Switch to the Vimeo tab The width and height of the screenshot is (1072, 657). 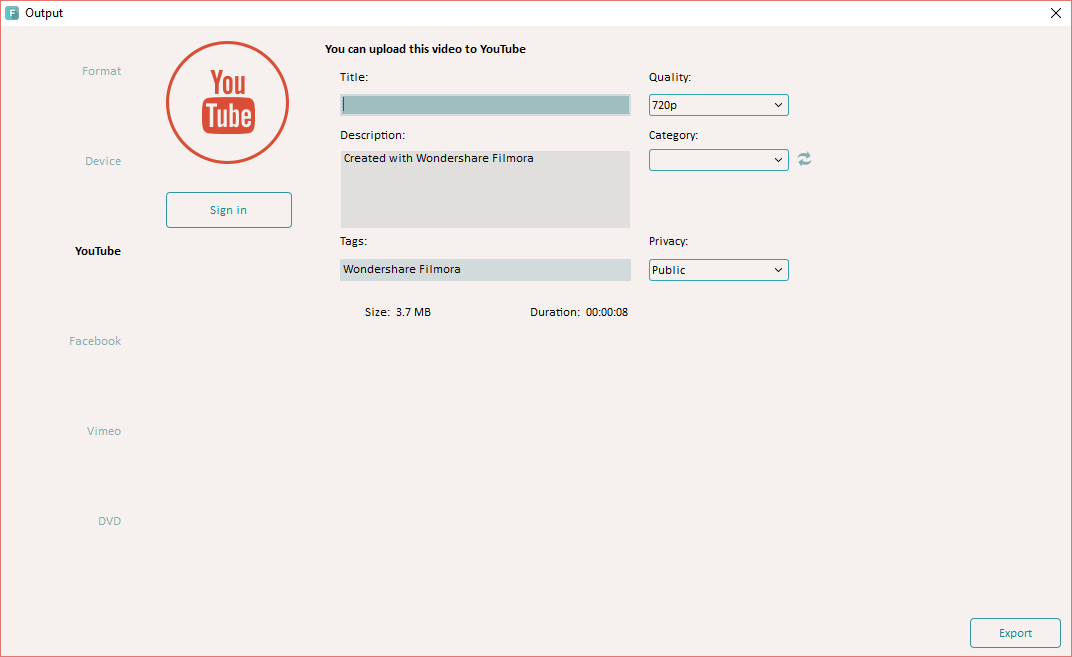(103, 431)
